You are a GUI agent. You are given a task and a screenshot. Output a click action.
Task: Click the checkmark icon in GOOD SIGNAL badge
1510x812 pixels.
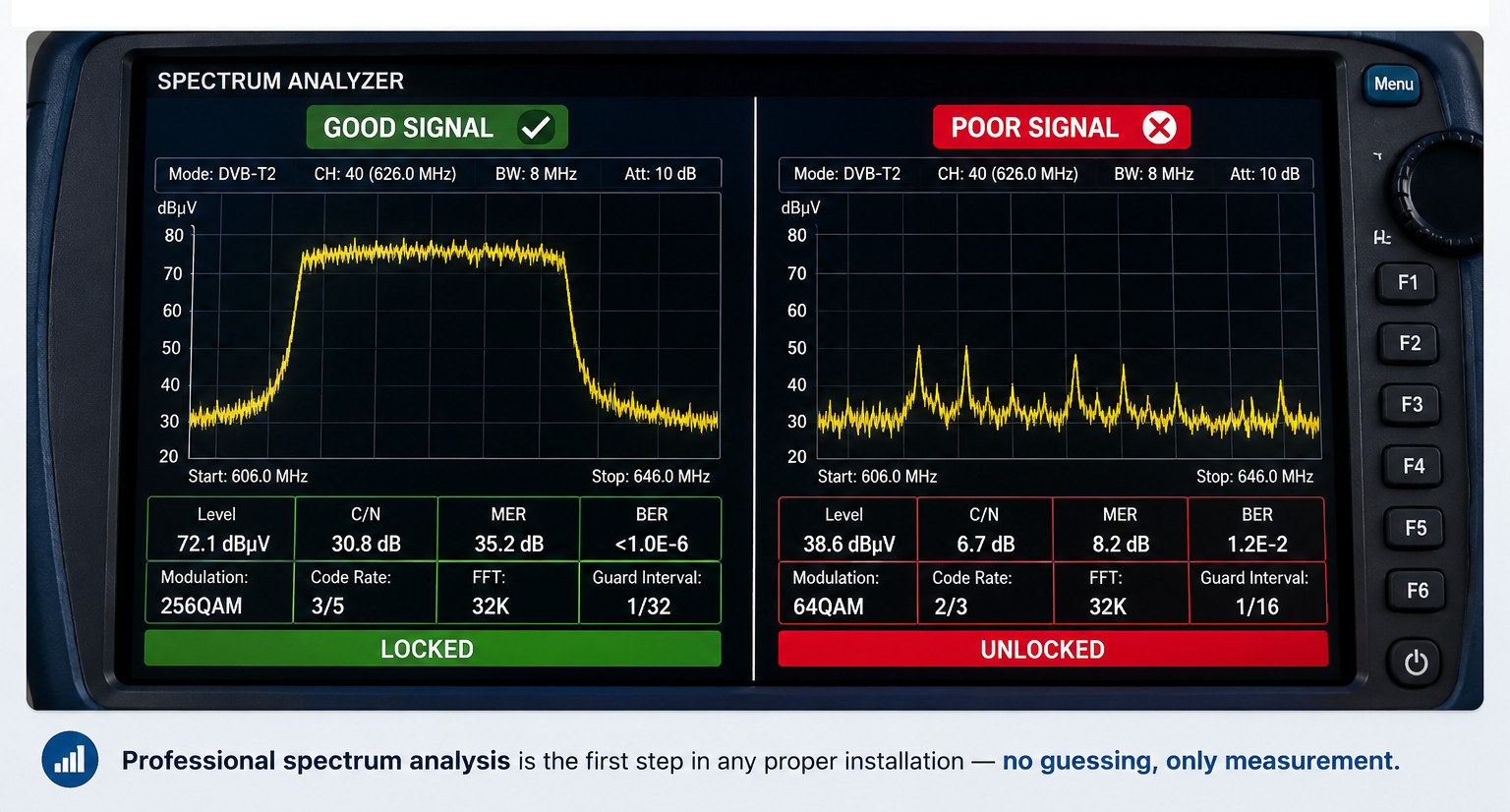pos(536,128)
